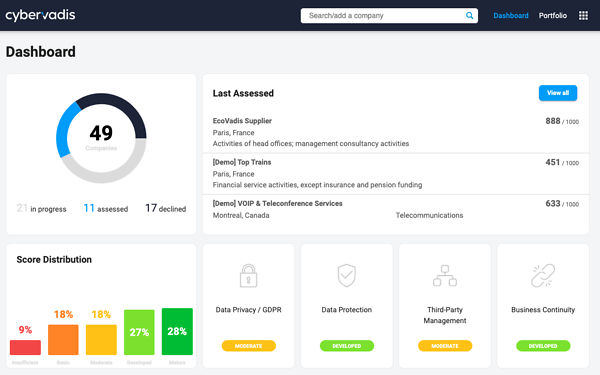The width and height of the screenshot is (600, 375).
Task: Click the Third-Party Management network icon
Action: coord(445,276)
